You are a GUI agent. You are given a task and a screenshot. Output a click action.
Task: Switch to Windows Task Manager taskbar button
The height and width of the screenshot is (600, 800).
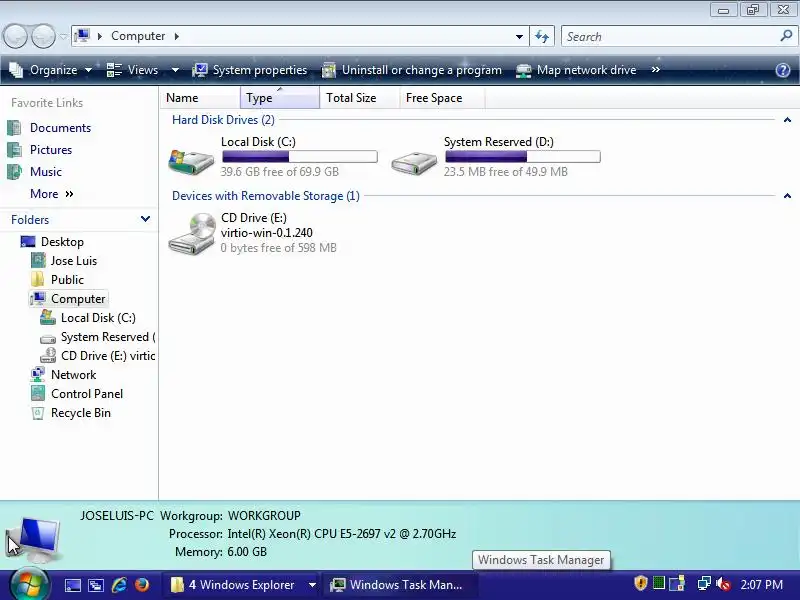click(x=399, y=585)
